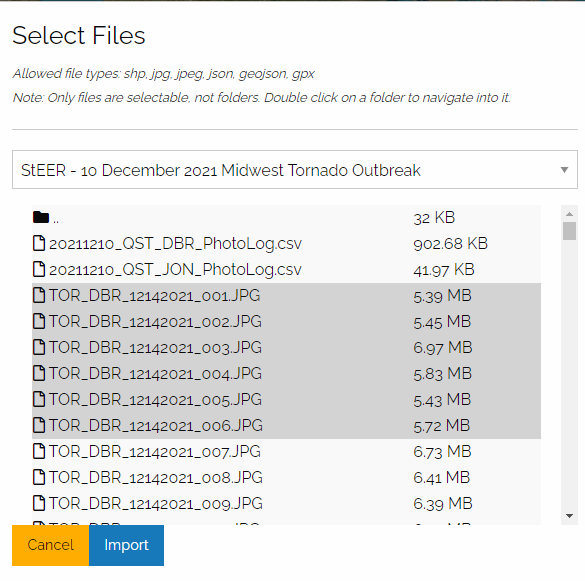Click the file list scrollbar thumb
Screen dimensions: 585x581
569,231
